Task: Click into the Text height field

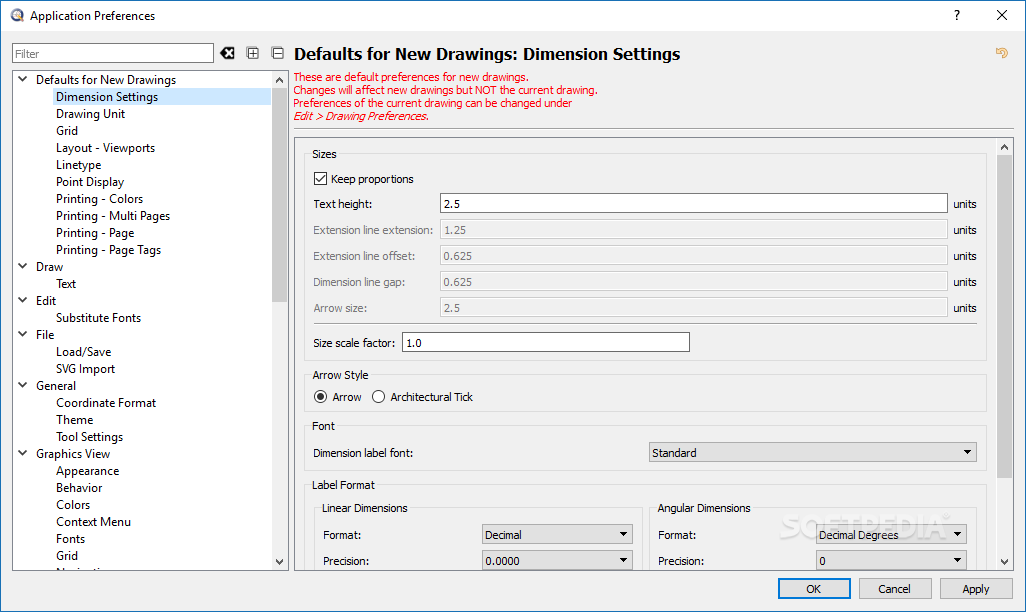Action: point(694,204)
